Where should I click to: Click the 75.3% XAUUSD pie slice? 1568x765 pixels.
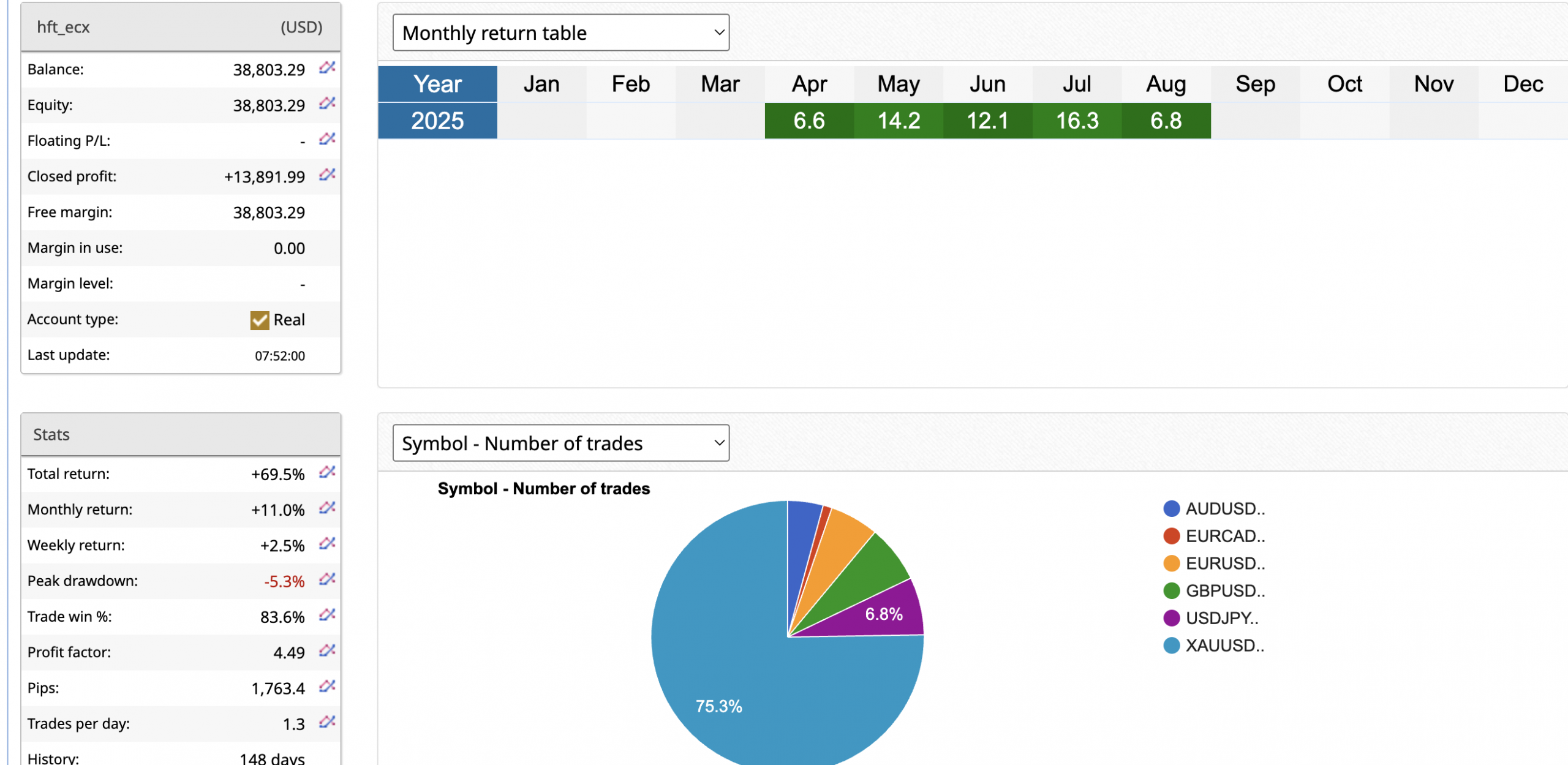tap(719, 706)
